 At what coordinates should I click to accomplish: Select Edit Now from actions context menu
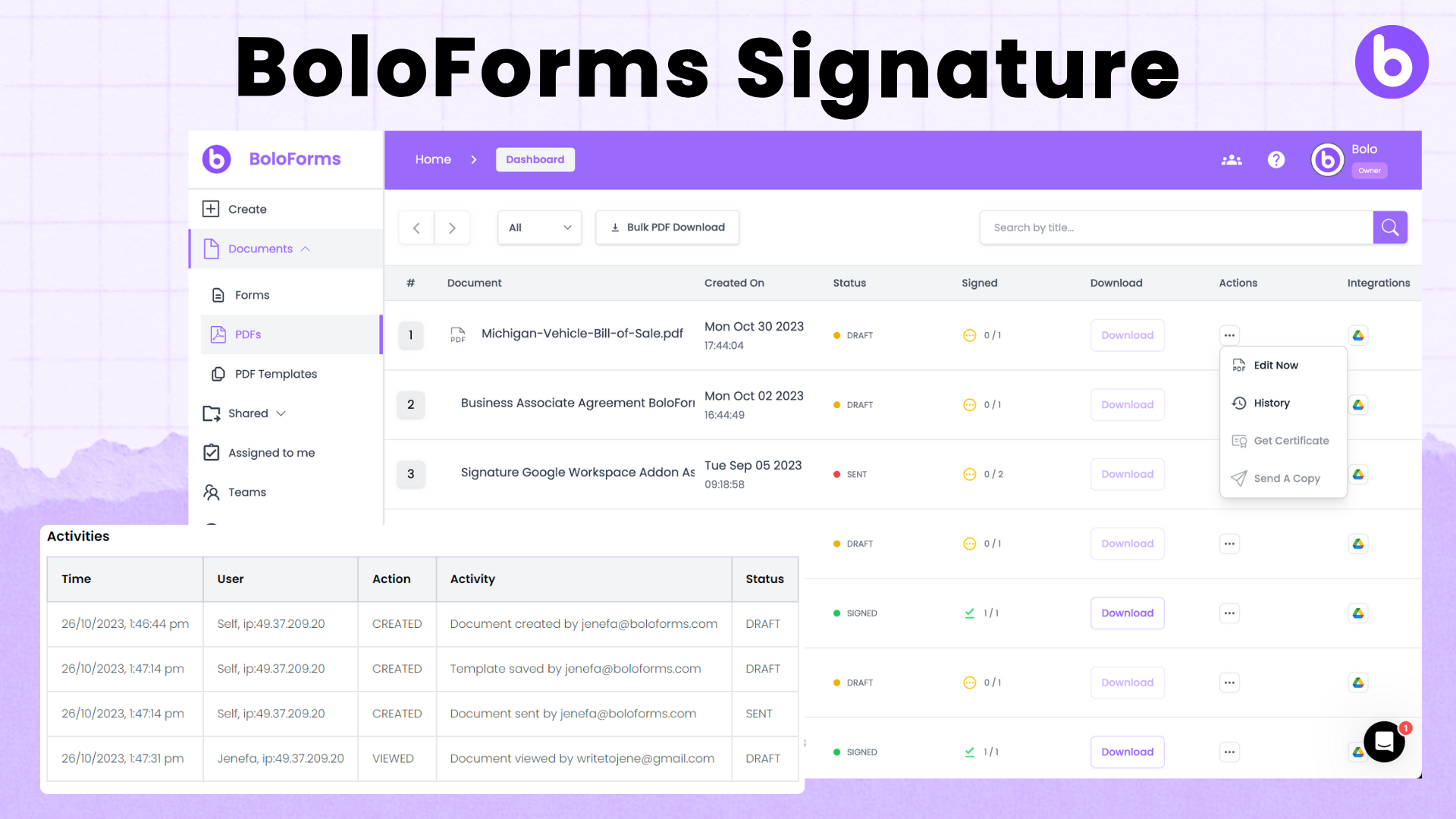click(x=1276, y=365)
